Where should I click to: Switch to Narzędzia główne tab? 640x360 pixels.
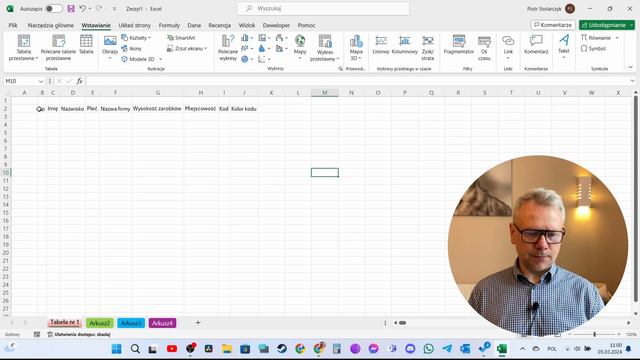coord(51,25)
